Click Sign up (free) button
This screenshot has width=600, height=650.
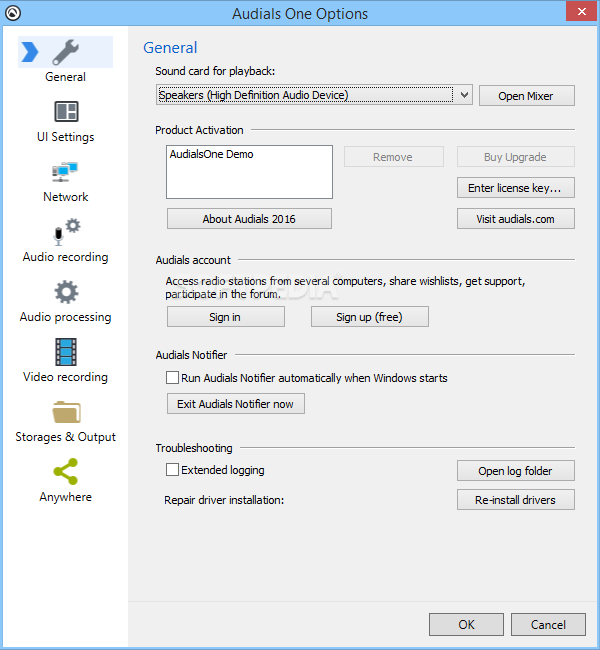coord(369,317)
